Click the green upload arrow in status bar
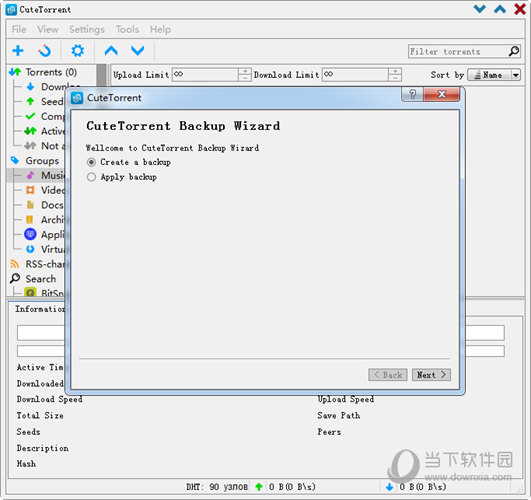This screenshot has height=500, width=531. pos(259,487)
